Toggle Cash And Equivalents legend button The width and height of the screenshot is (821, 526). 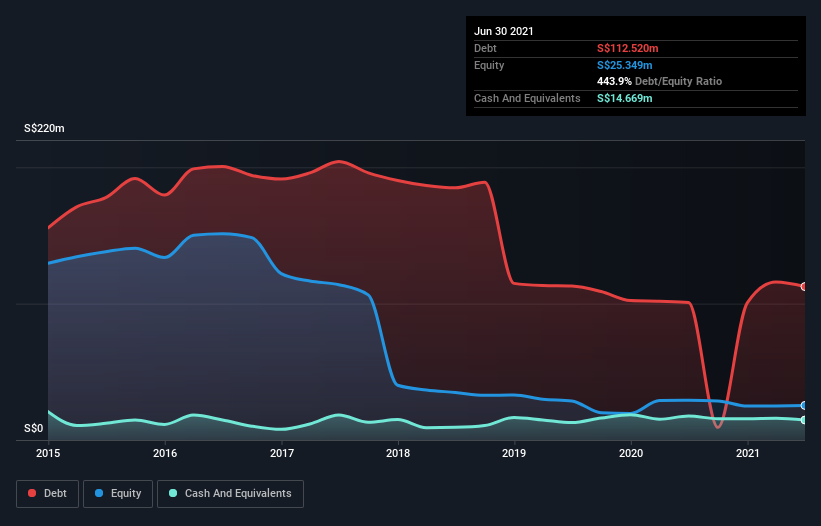pyautogui.click(x=230, y=494)
